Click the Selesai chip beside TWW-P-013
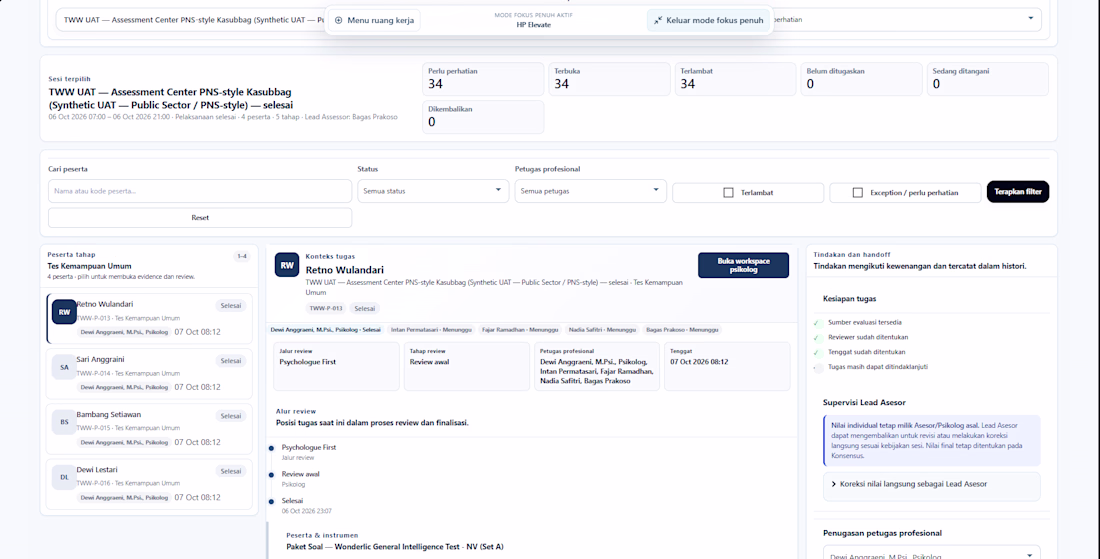Image resolution: width=1100 pixels, height=559 pixels. pos(363,308)
